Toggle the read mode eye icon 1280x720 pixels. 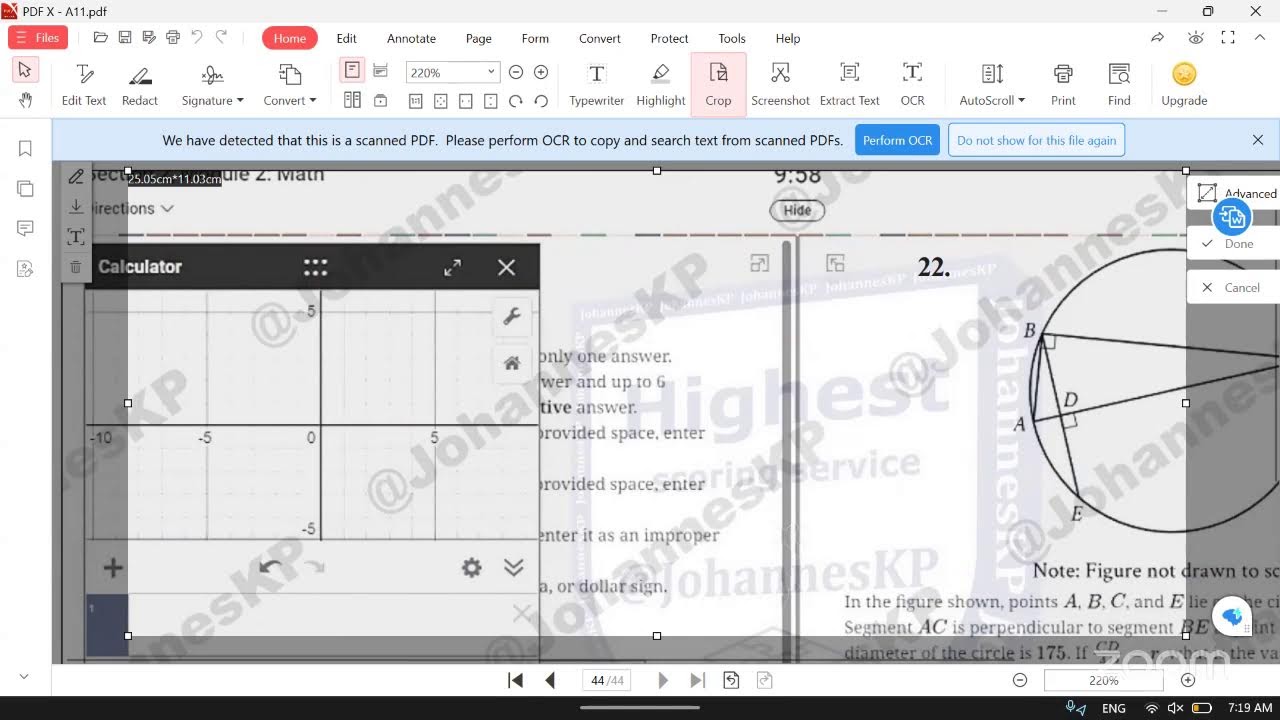(x=1196, y=38)
